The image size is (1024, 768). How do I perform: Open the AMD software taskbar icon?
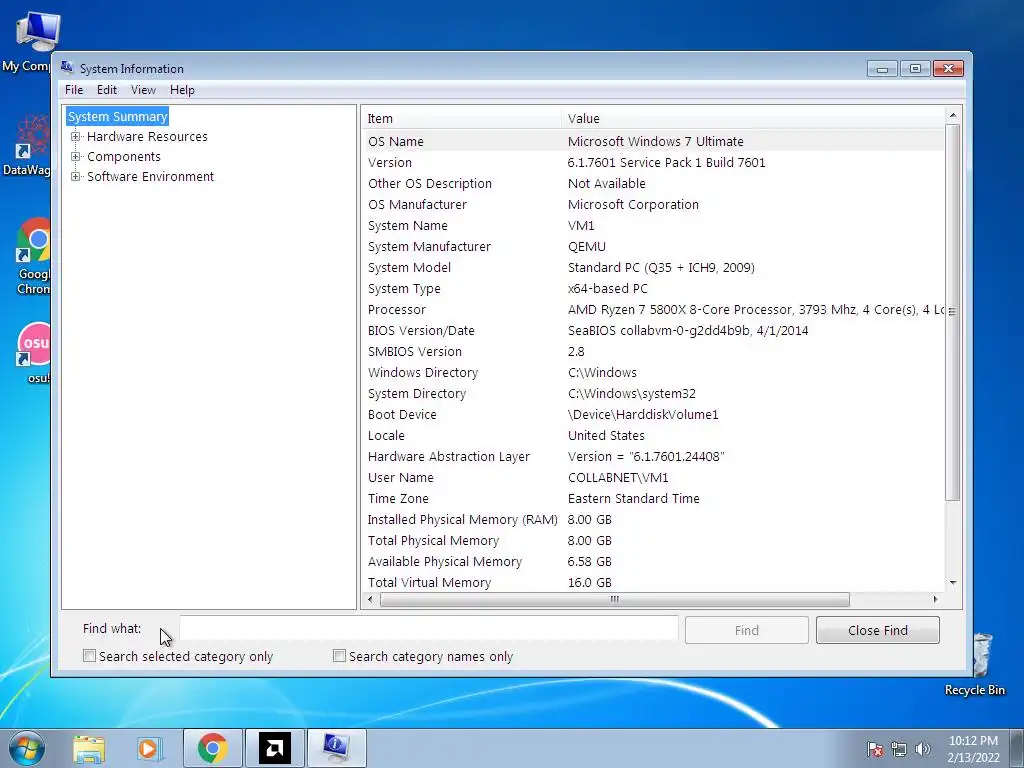[x=274, y=748]
